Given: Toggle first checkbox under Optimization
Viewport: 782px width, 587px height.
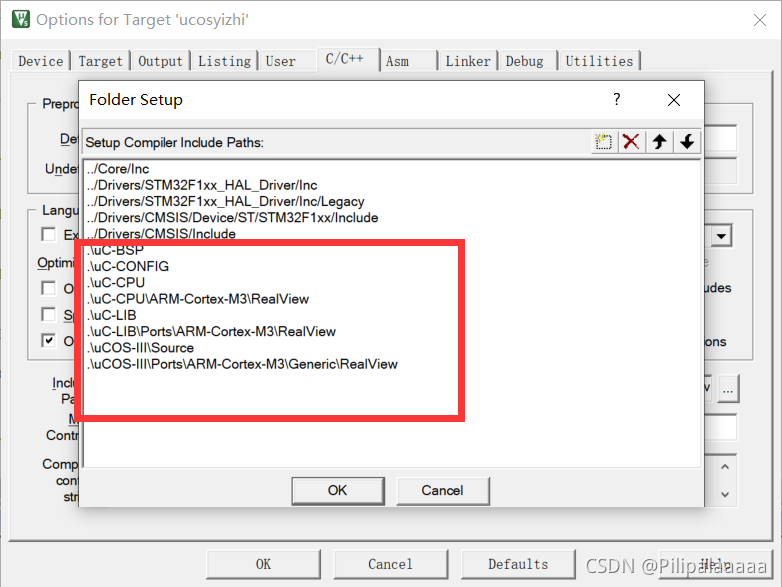Looking at the screenshot, I should [x=49, y=288].
